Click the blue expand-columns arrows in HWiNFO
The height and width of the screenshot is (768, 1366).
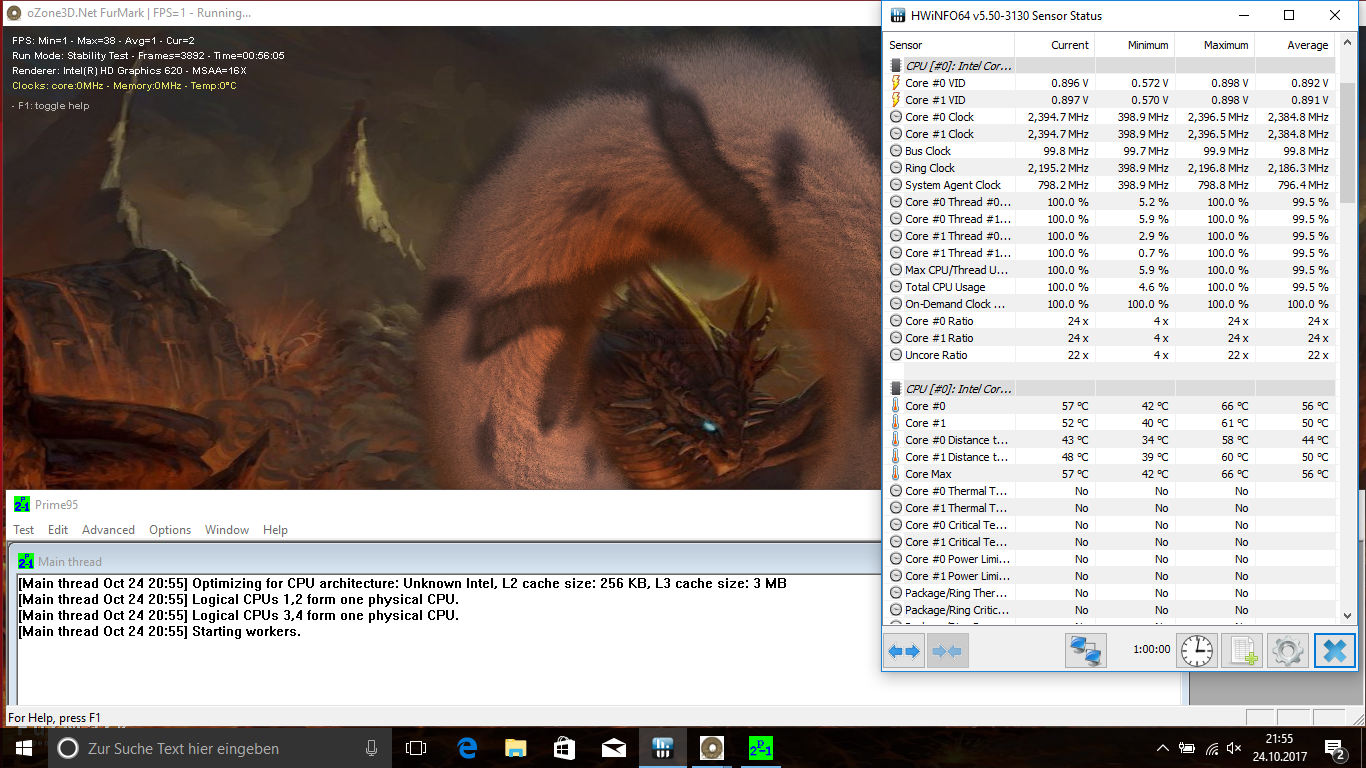click(904, 651)
